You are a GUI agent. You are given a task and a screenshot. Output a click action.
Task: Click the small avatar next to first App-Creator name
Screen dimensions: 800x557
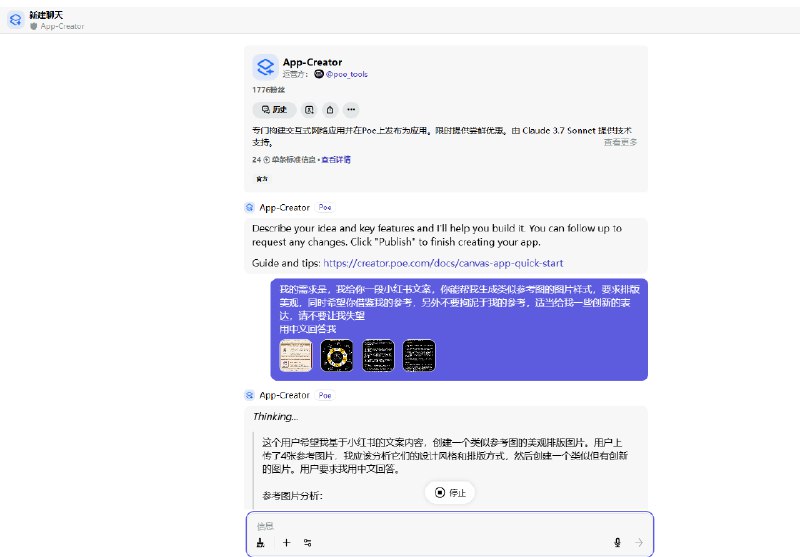tap(249, 208)
